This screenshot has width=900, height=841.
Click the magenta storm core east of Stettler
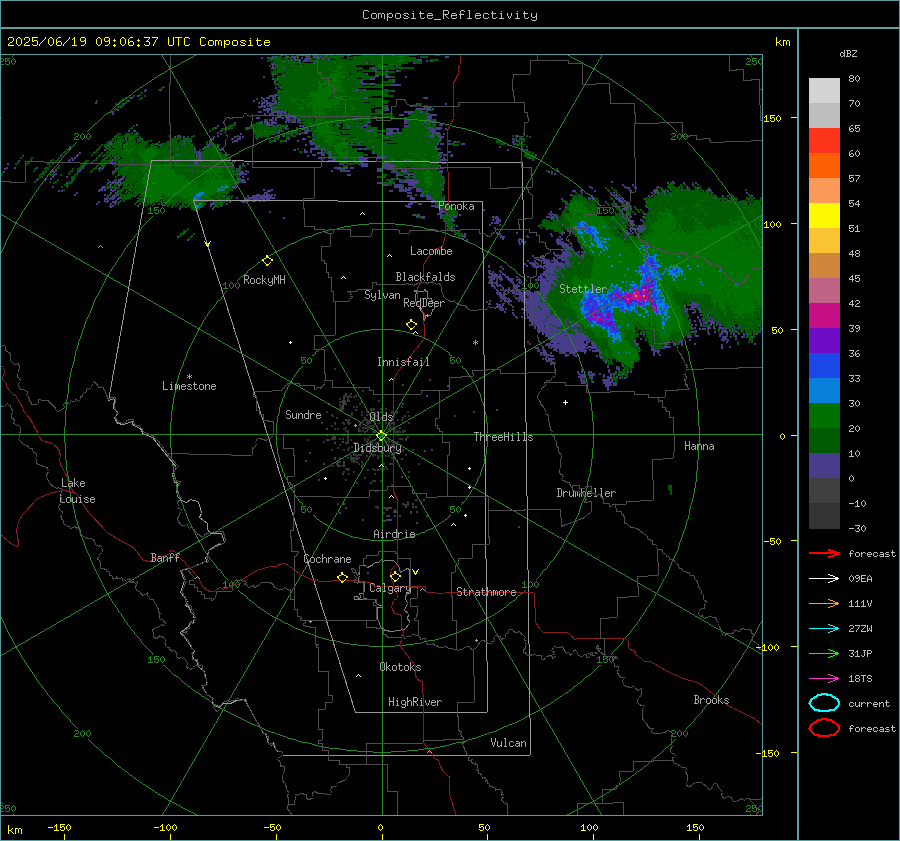coord(638,297)
